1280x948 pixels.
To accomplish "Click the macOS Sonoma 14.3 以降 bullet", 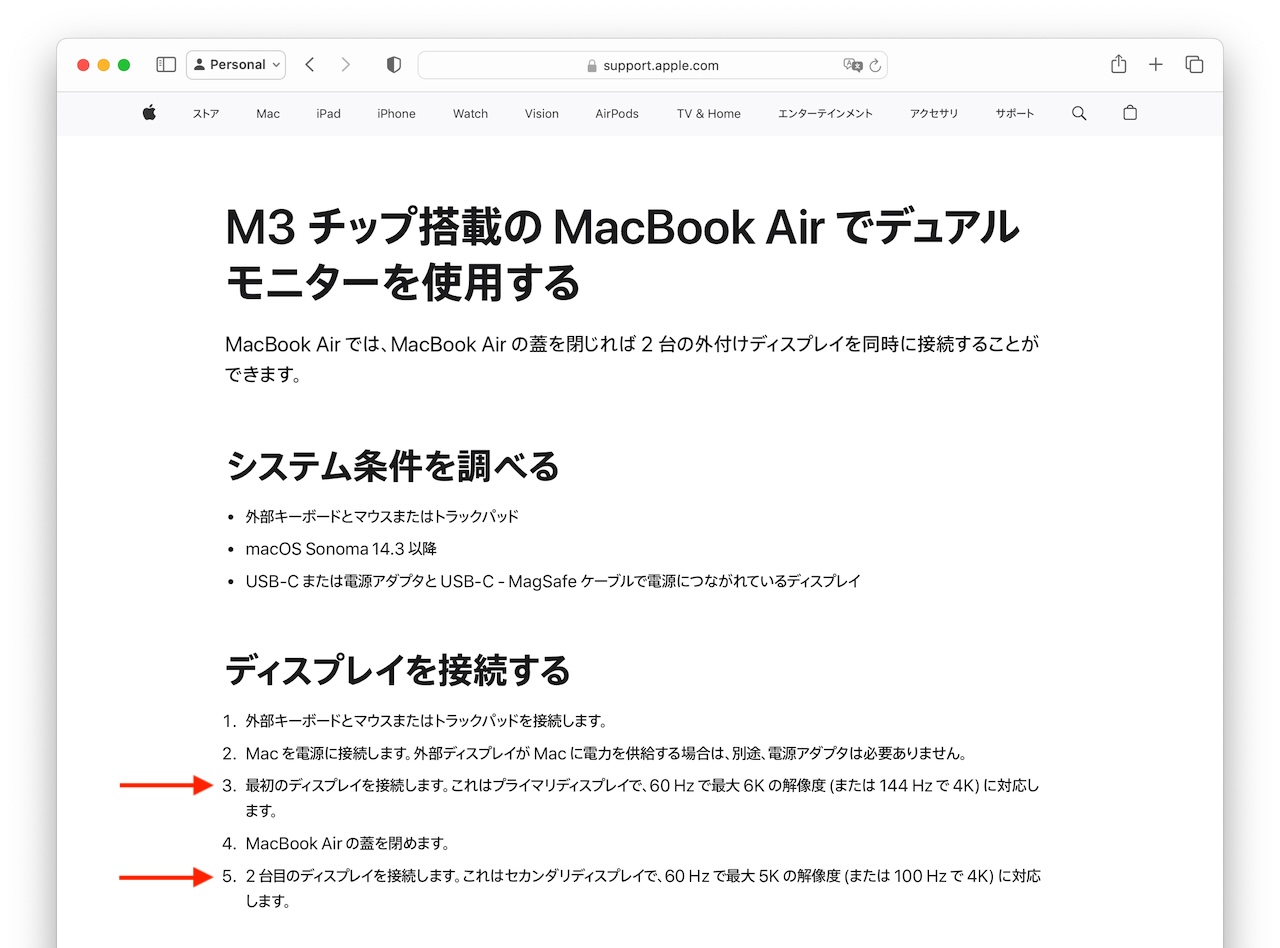I will click(x=341, y=549).
